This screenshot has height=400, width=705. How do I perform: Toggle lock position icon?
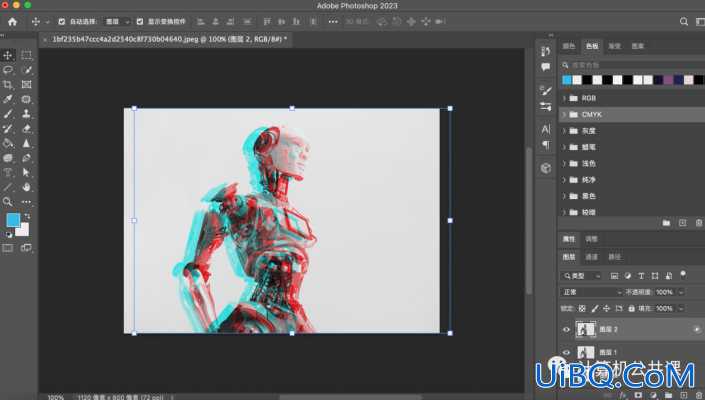(x=607, y=308)
